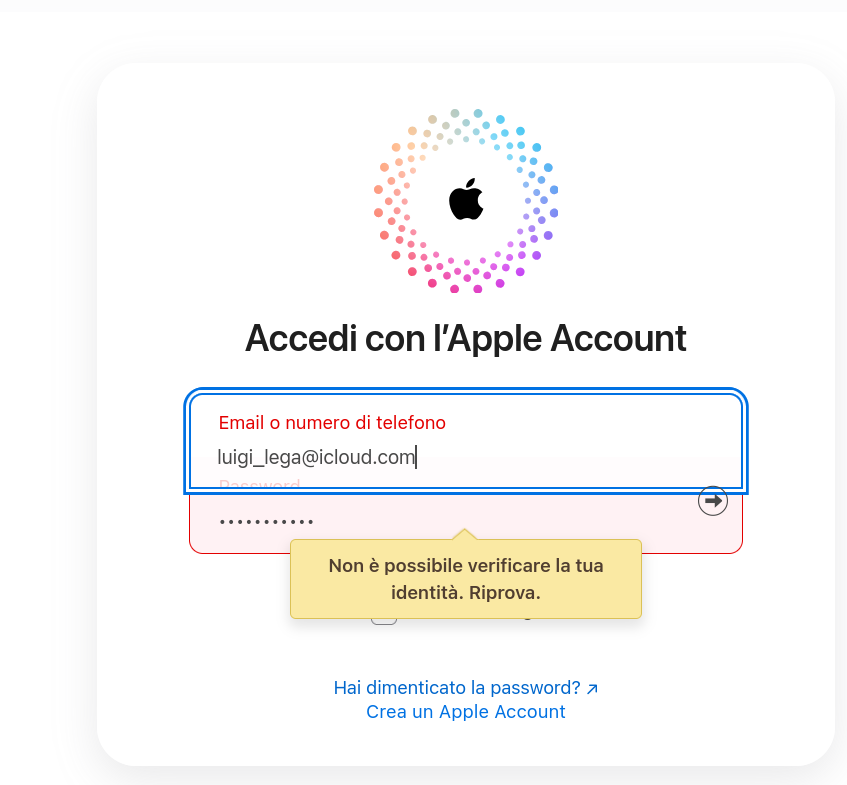Click the "Accedi" word in the heading
The image size is (847, 785).
[x=299, y=338]
